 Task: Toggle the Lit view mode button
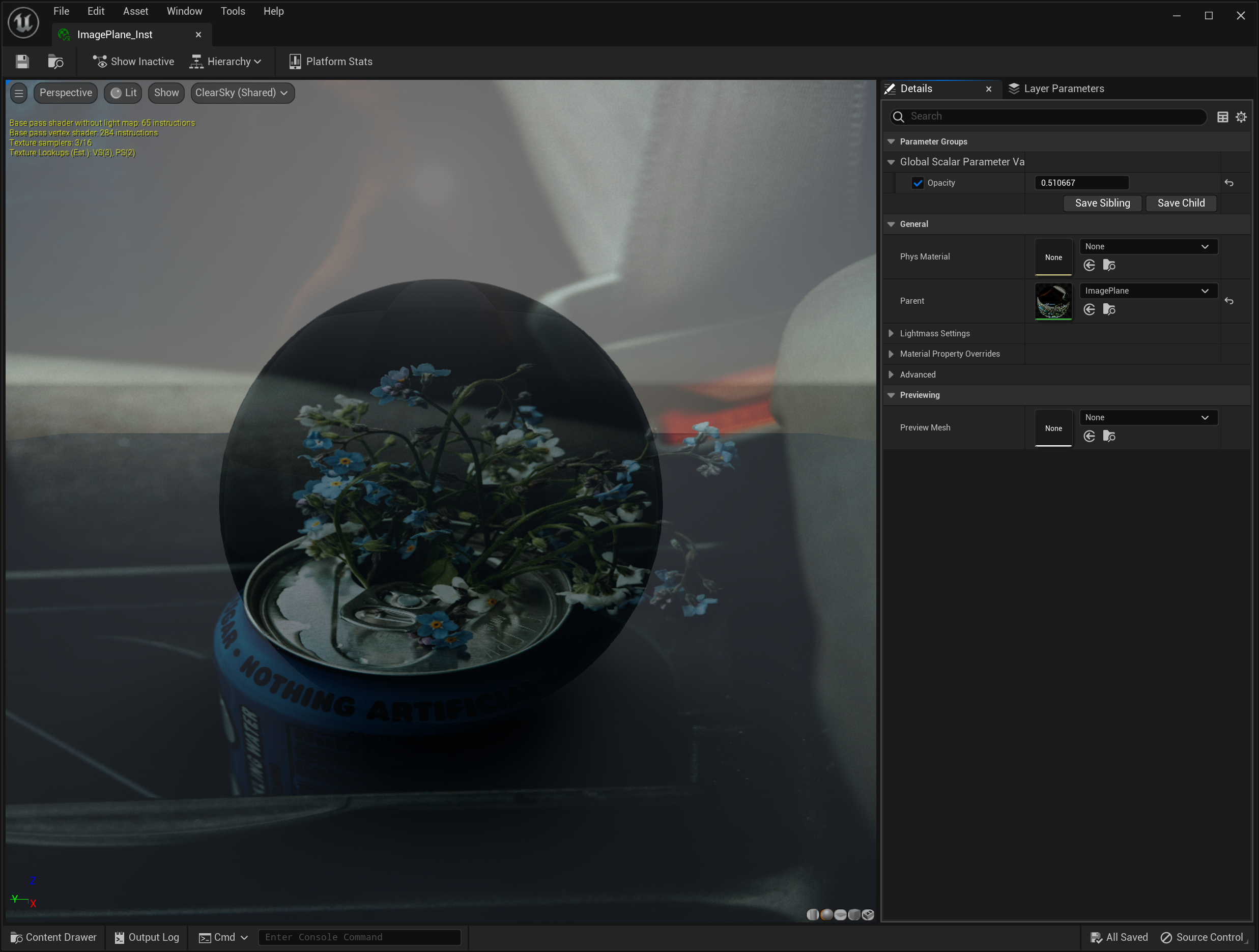coord(124,93)
